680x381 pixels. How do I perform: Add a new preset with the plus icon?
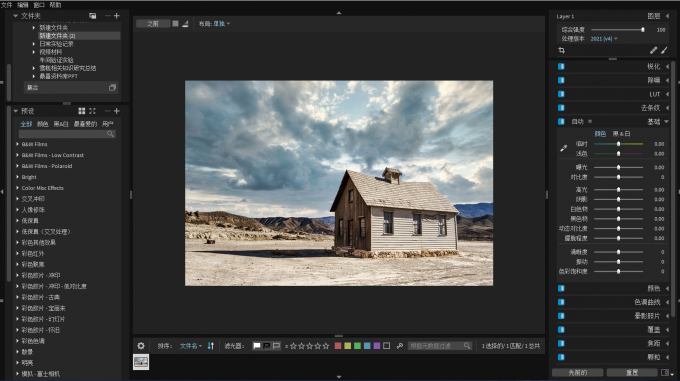click(117, 111)
